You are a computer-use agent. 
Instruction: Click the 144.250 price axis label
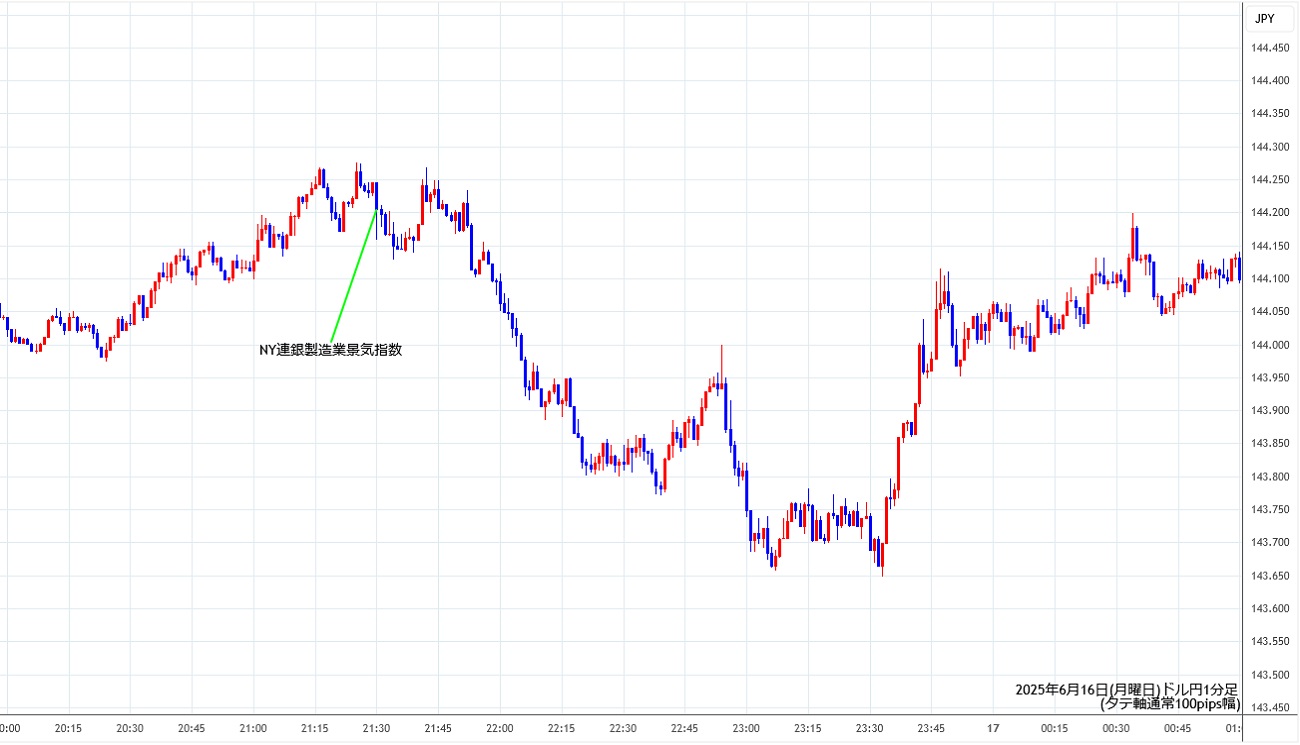click(1270, 180)
